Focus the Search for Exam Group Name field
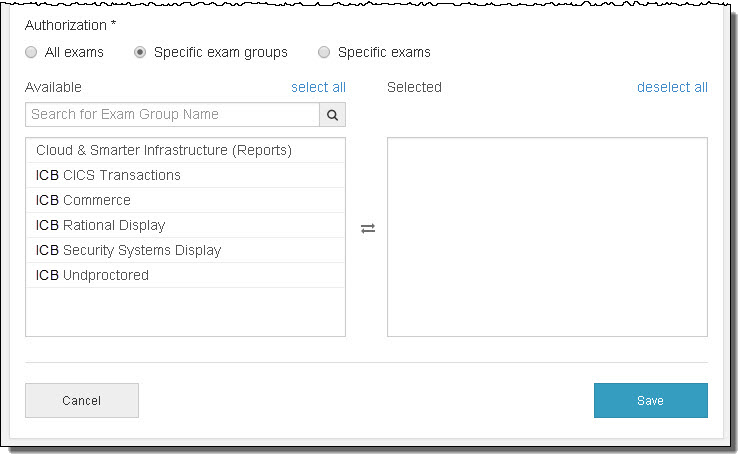Viewport: 747px width, 463px height. pyautogui.click(x=172, y=115)
